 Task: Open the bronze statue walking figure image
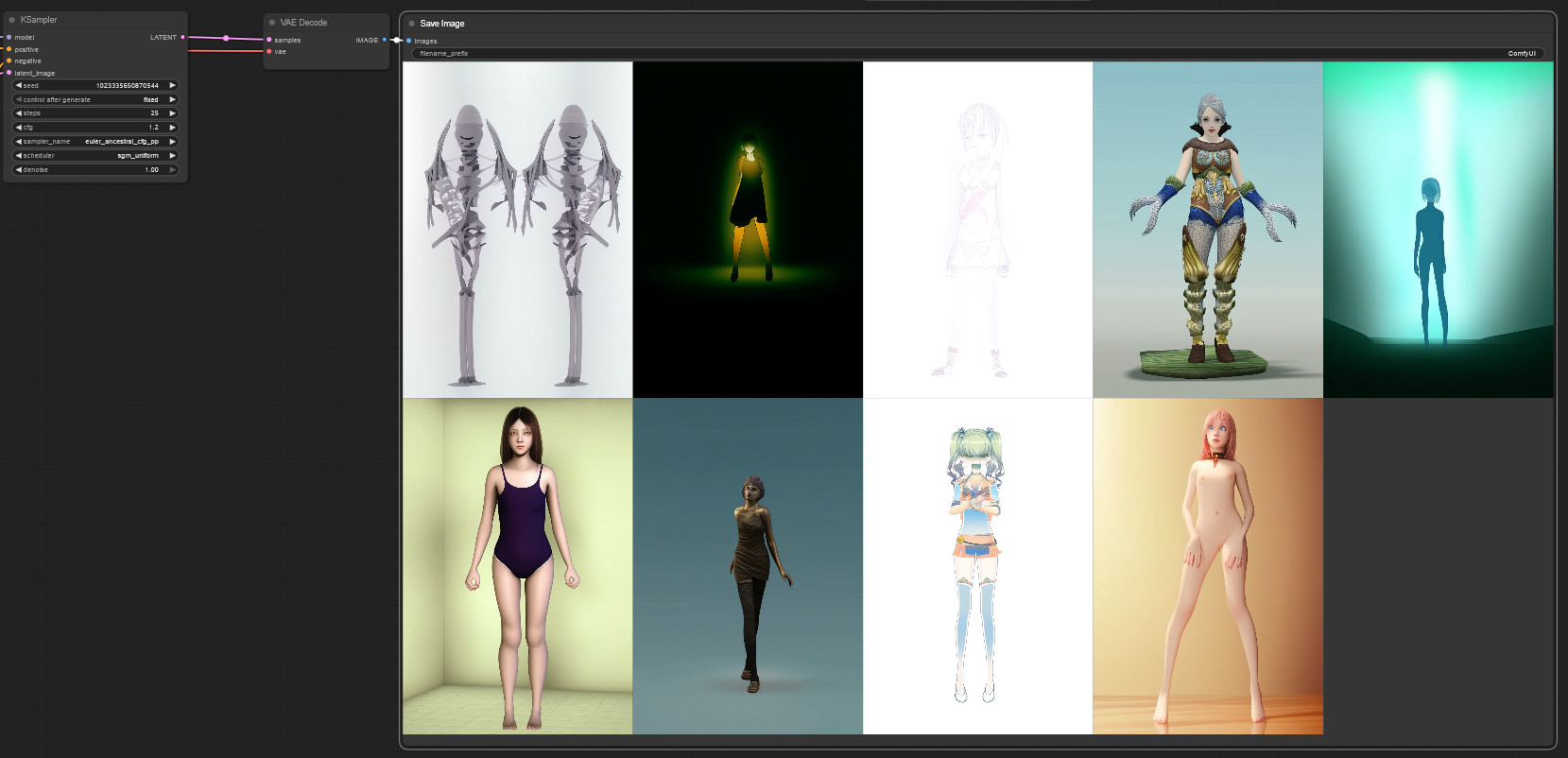coord(748,566)
